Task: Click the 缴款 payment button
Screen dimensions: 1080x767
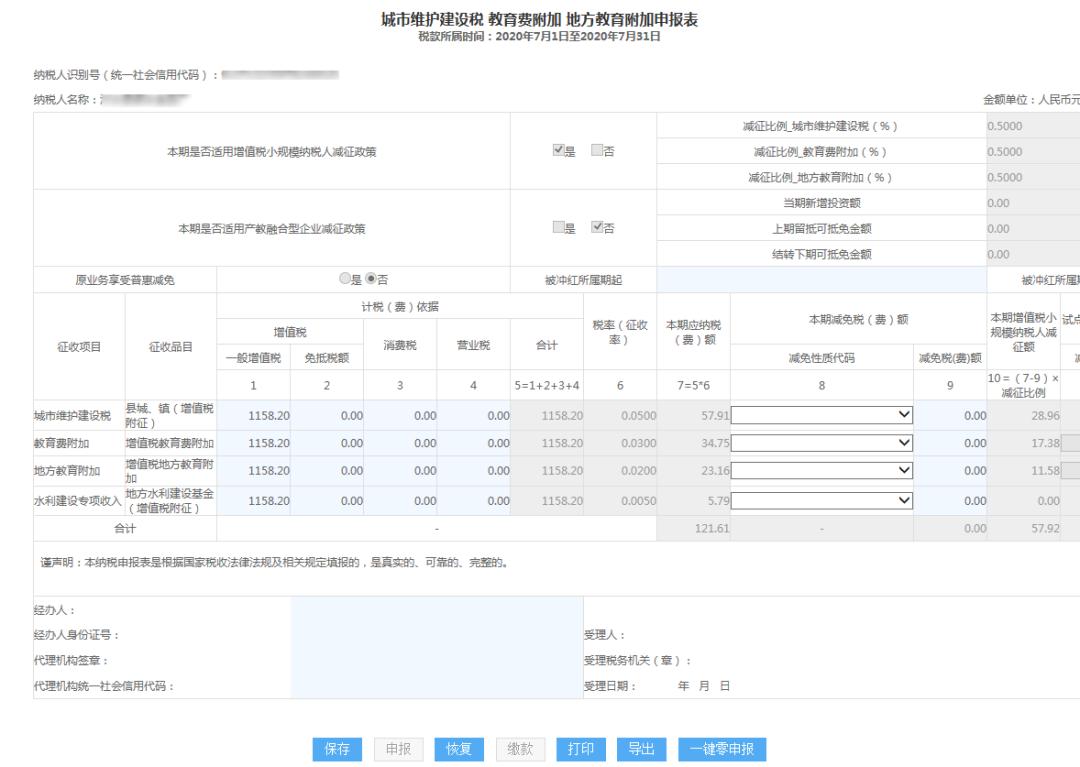Action: [520, 749]
